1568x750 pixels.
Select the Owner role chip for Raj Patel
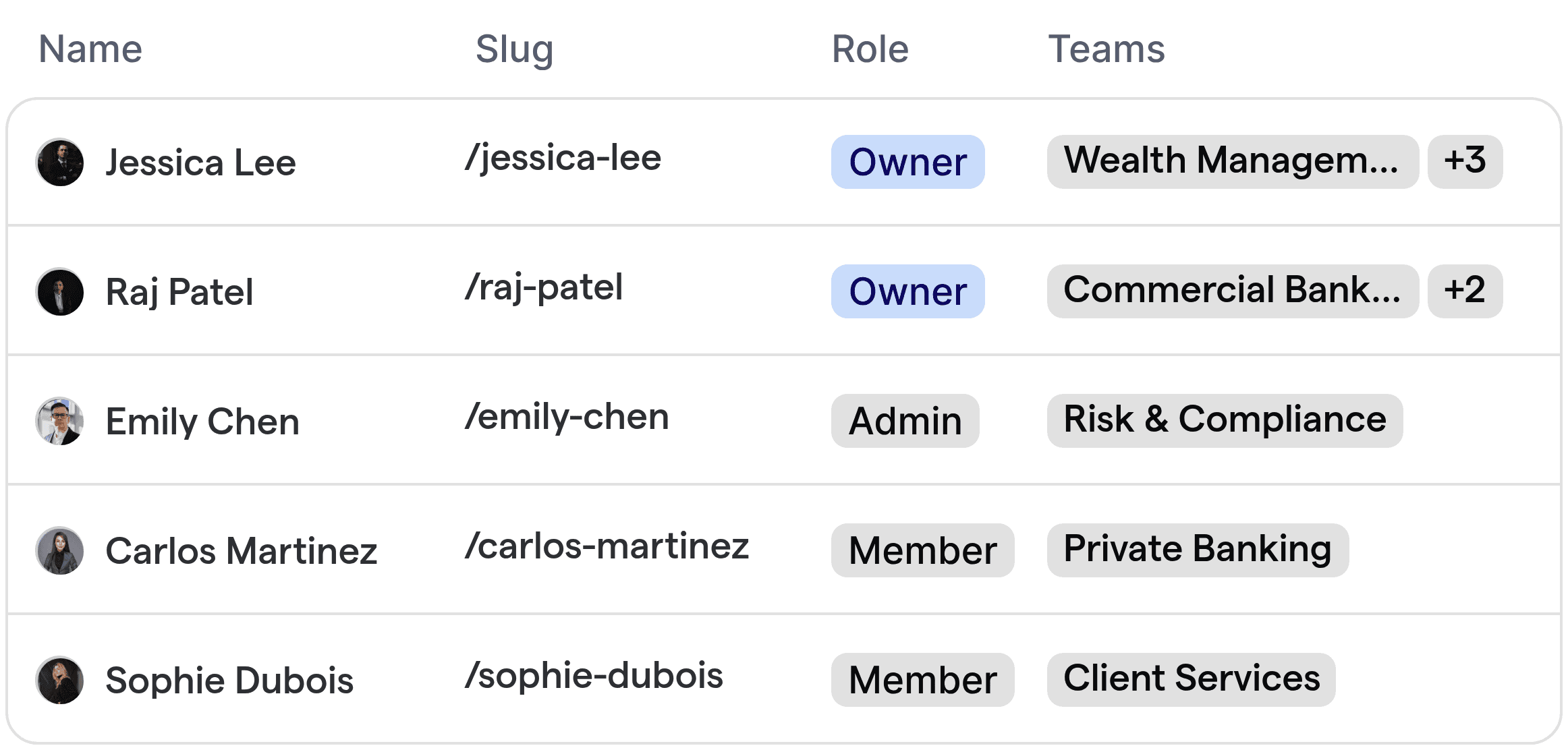pos(907,291)
